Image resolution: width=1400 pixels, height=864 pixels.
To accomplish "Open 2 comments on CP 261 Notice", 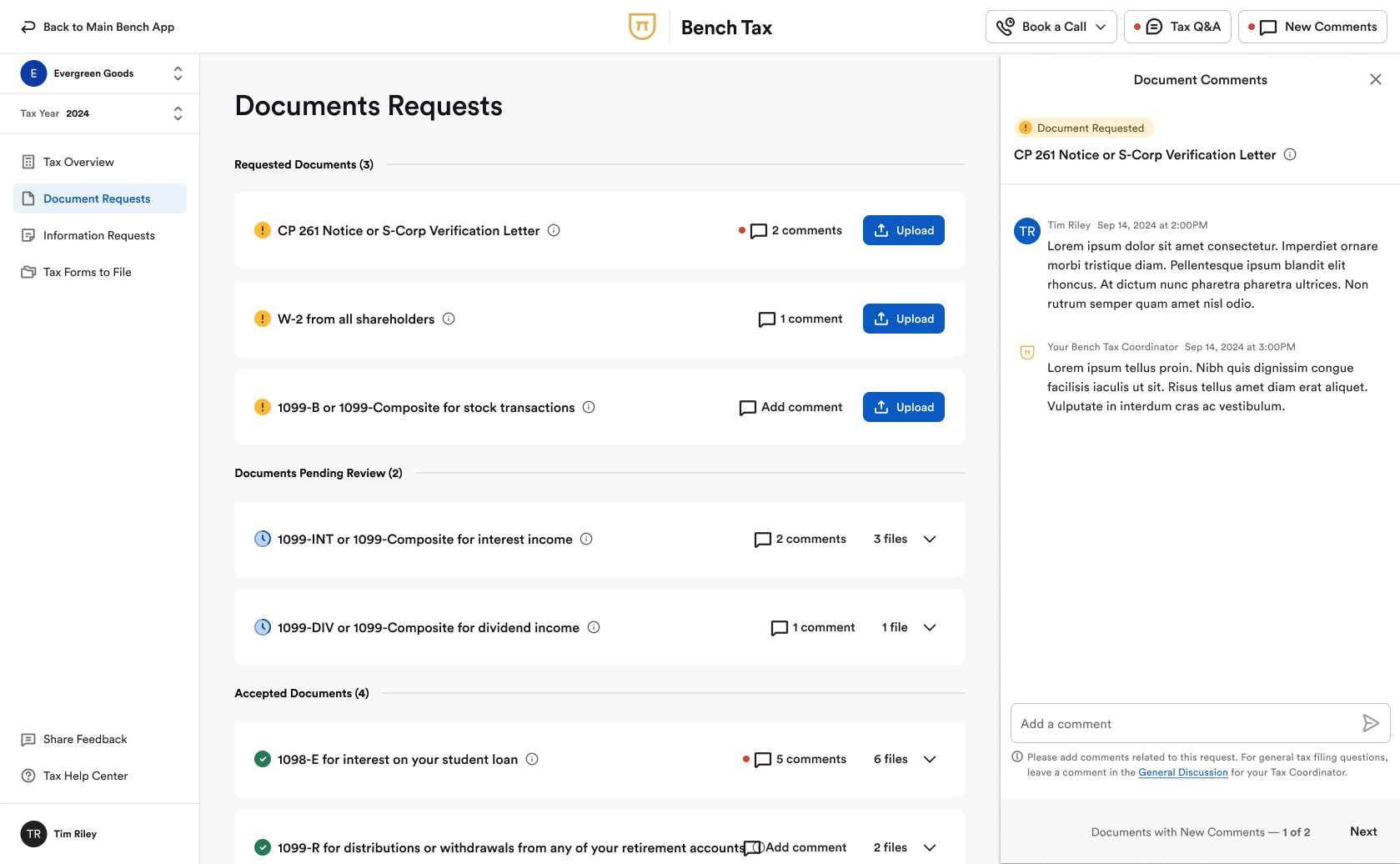I will coord(795,230).
